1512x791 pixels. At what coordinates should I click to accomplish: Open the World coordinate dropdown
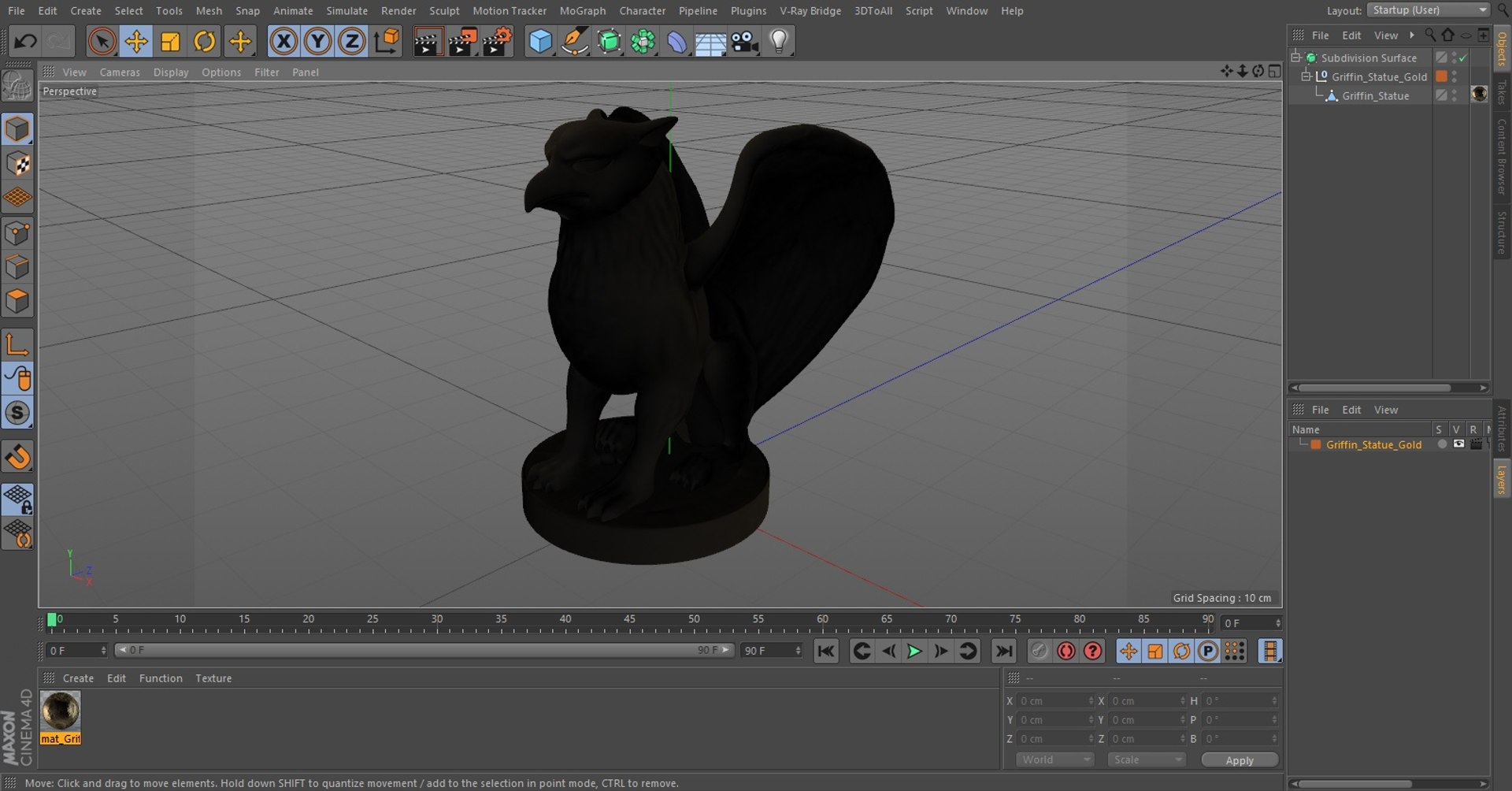(x=1054, y=759)
